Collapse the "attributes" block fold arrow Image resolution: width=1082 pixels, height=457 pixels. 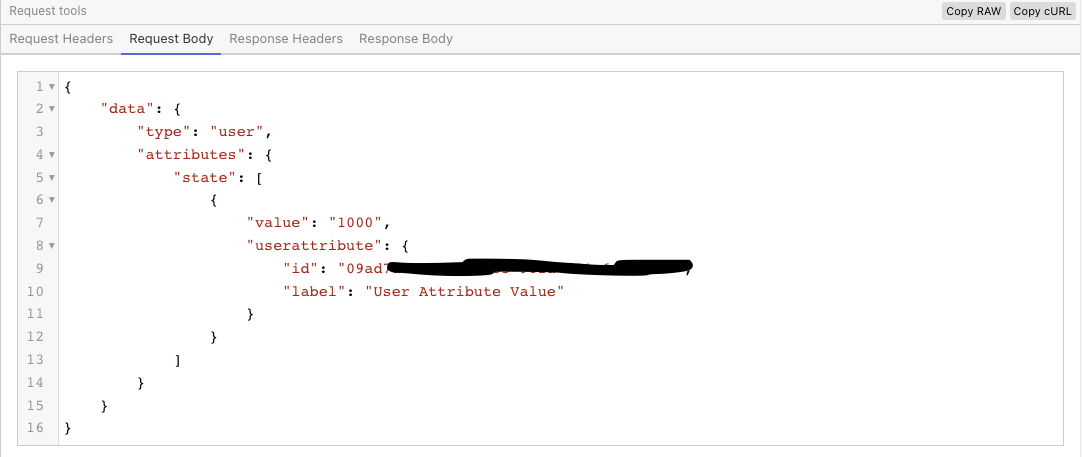tap(51, 155)
